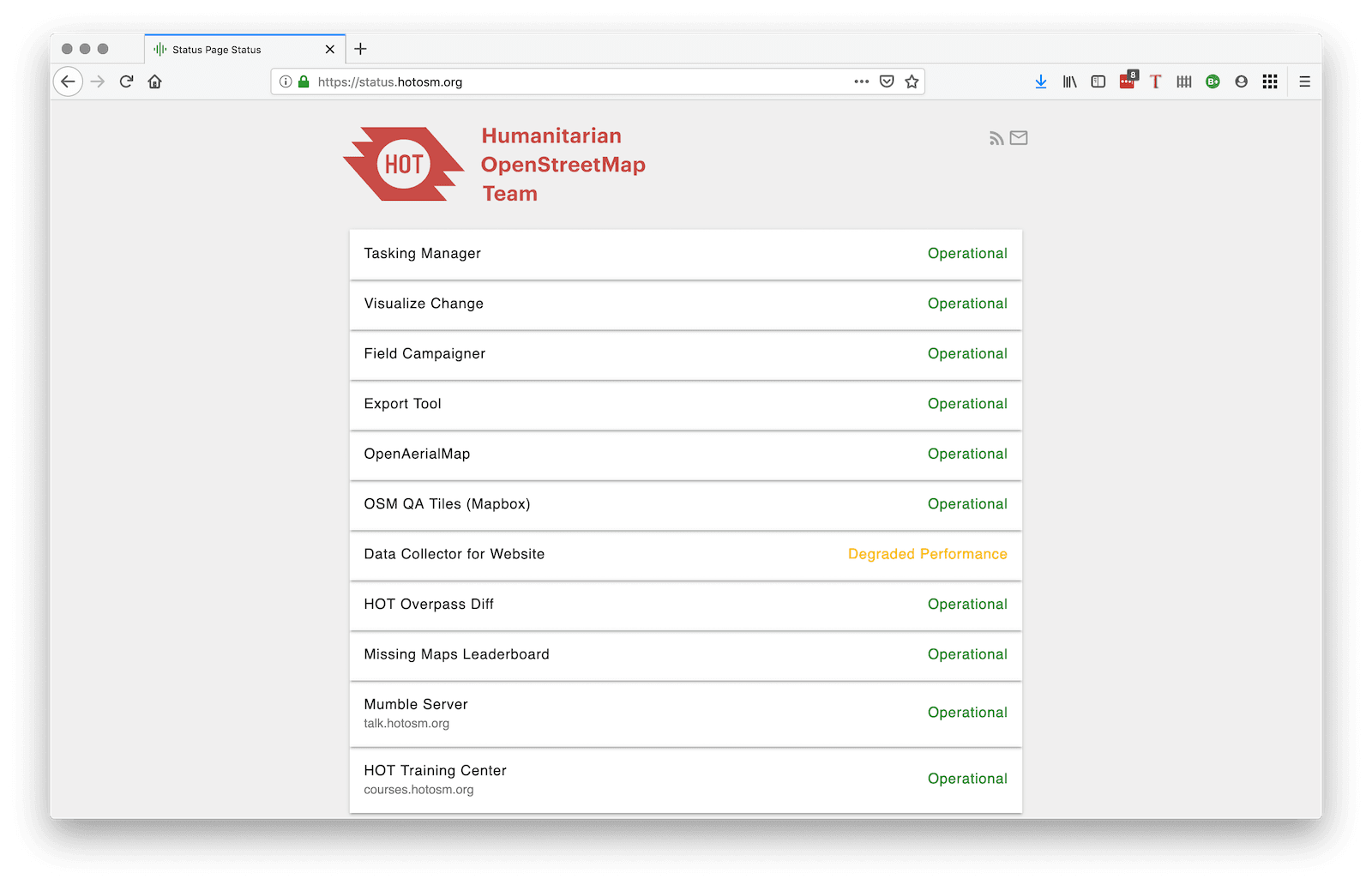Go back to the previous page

[x=69, y=81]
